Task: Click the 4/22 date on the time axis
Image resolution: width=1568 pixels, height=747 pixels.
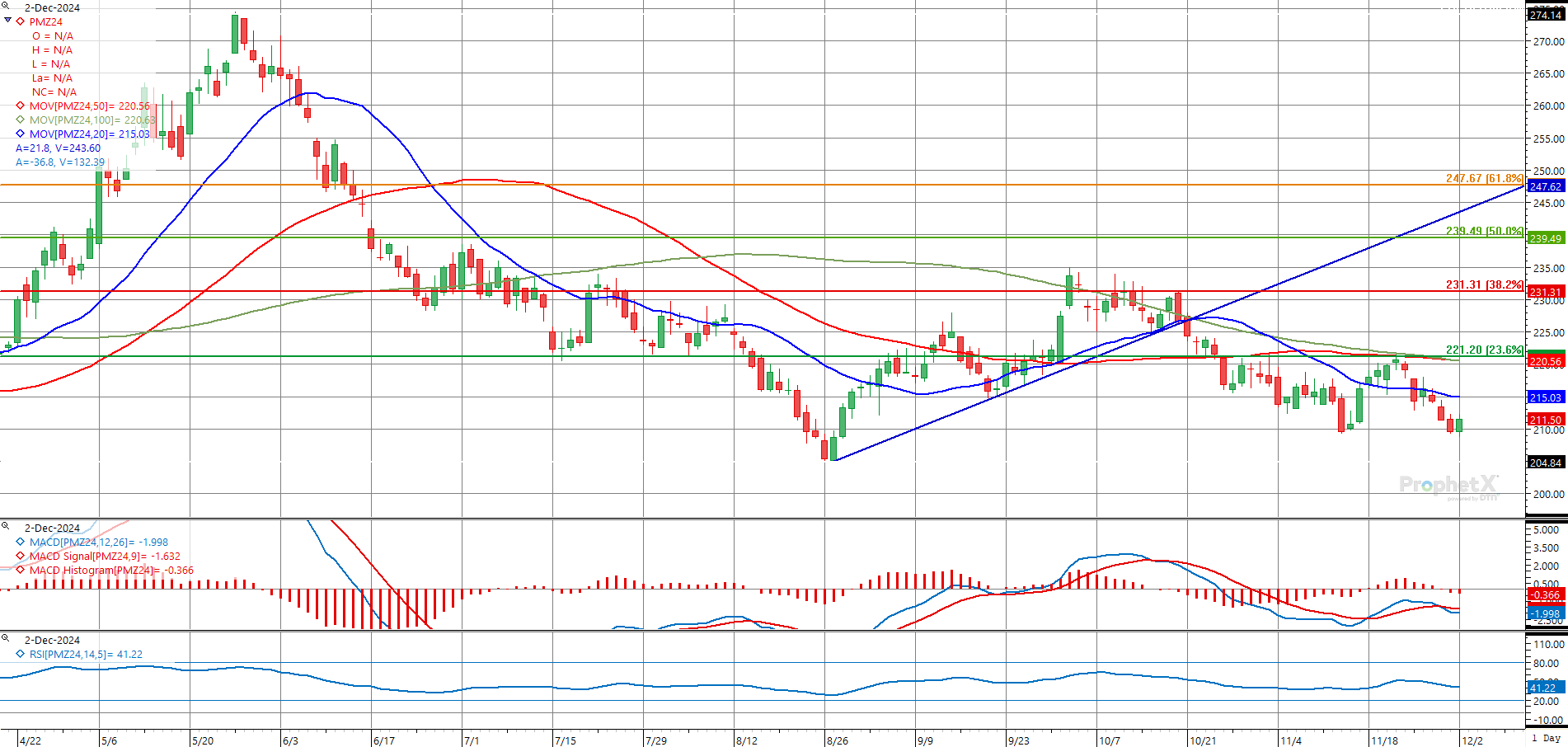Action: pos(31,740)
